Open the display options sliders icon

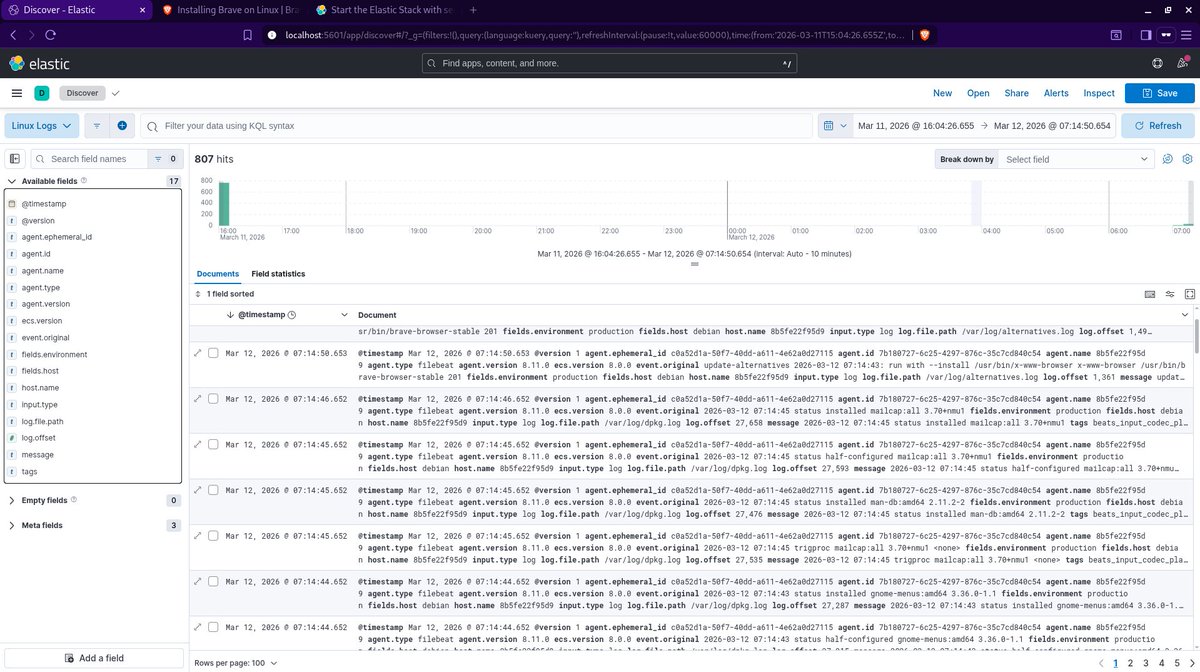click(x=1169, y=294)
